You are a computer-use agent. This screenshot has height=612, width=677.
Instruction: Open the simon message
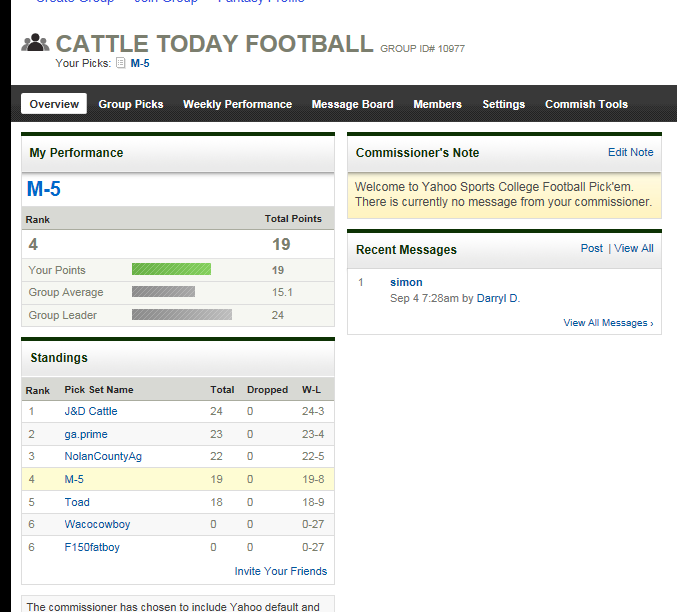click(406, 282)
